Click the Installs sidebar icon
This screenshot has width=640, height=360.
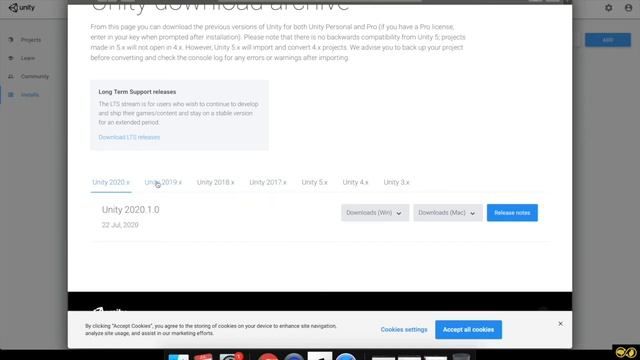11,95
